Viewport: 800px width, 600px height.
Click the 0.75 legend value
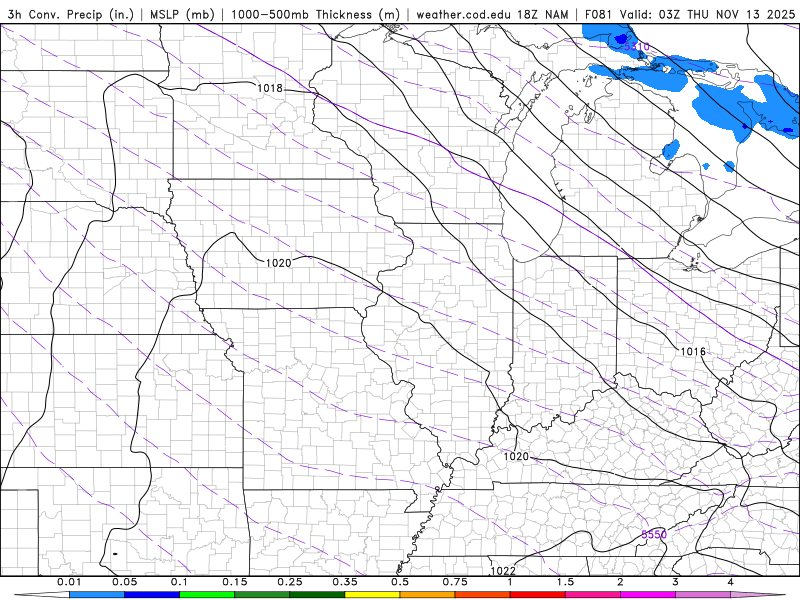point(455,582)
